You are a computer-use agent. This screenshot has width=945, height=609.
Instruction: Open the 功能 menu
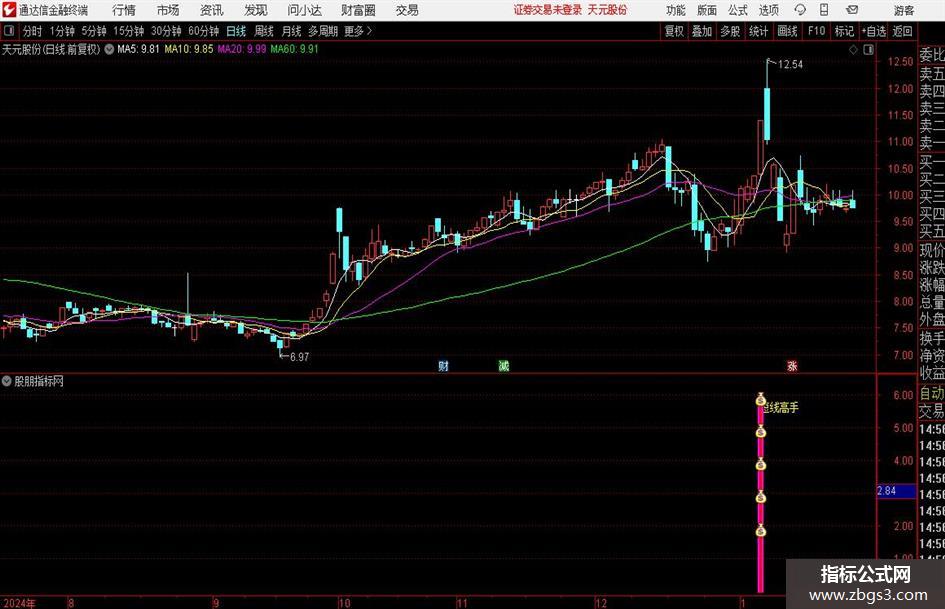[676, 10]
